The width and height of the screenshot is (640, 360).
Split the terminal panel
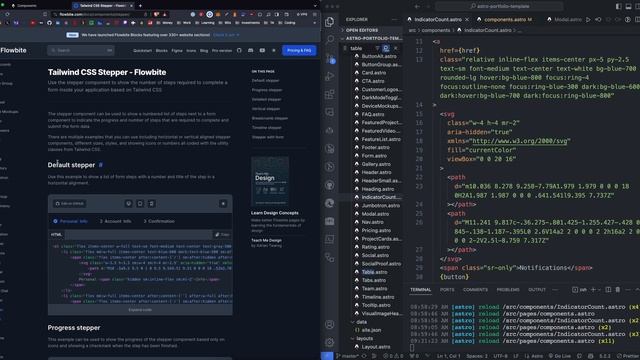pos(608,289)
